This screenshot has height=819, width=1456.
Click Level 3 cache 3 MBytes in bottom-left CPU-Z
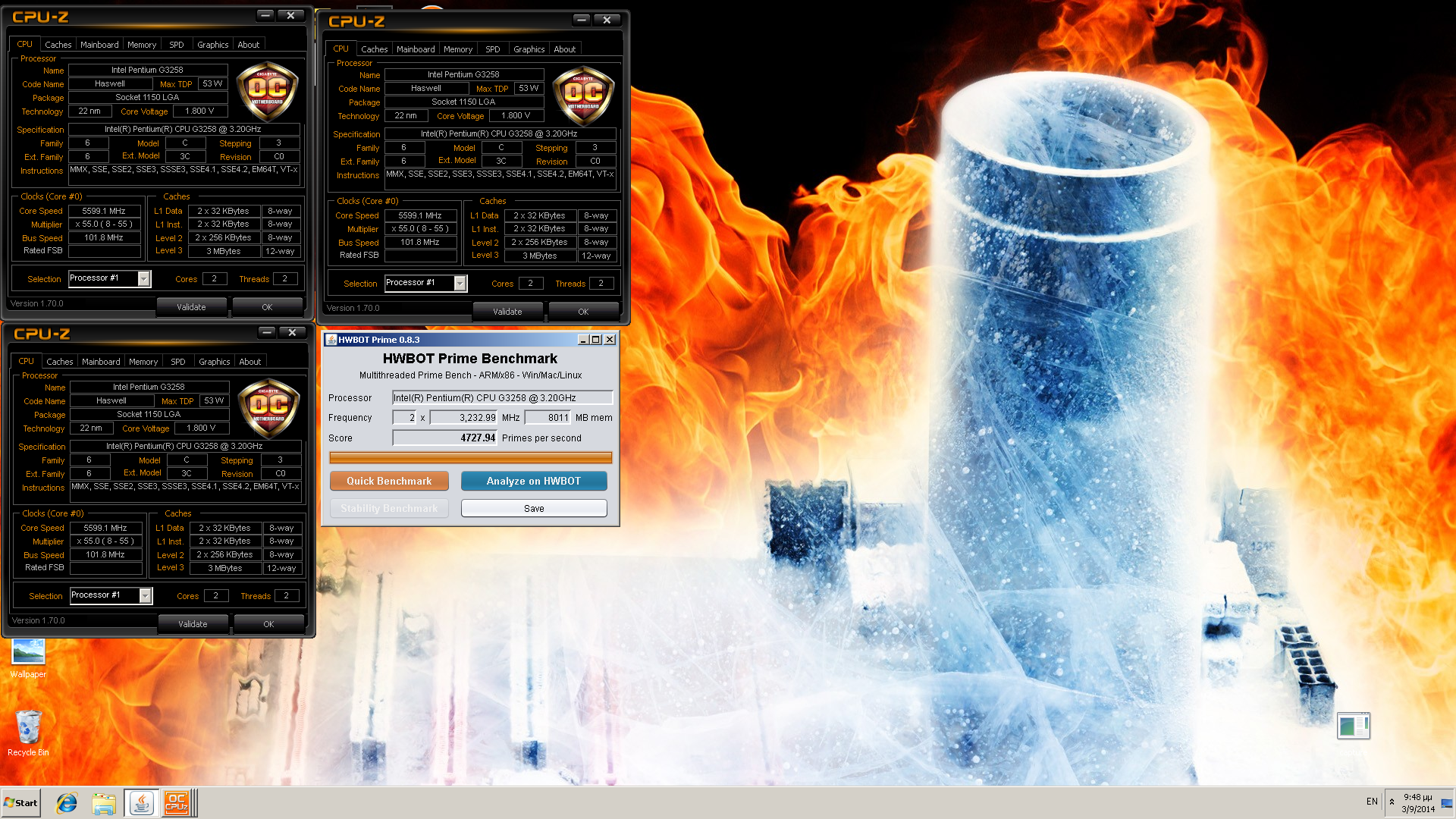tap(225, 568)
